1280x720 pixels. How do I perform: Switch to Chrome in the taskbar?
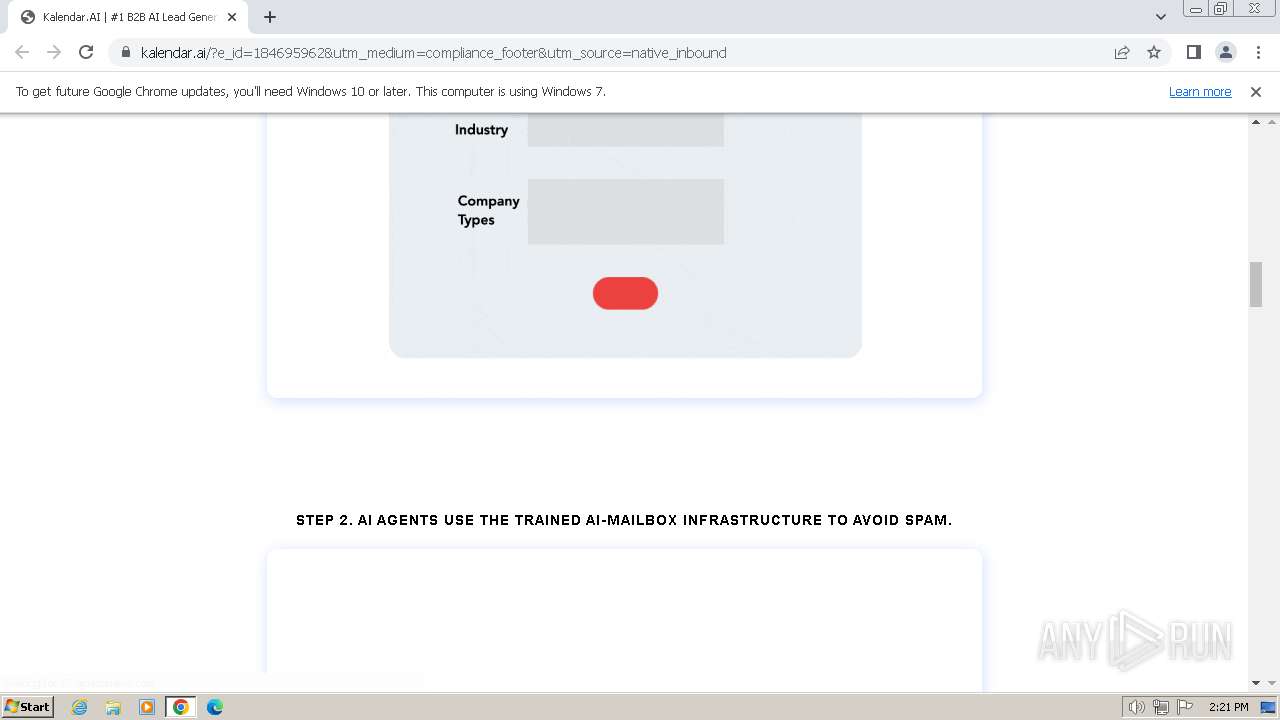pyautogui.click(x=181, y=707)
